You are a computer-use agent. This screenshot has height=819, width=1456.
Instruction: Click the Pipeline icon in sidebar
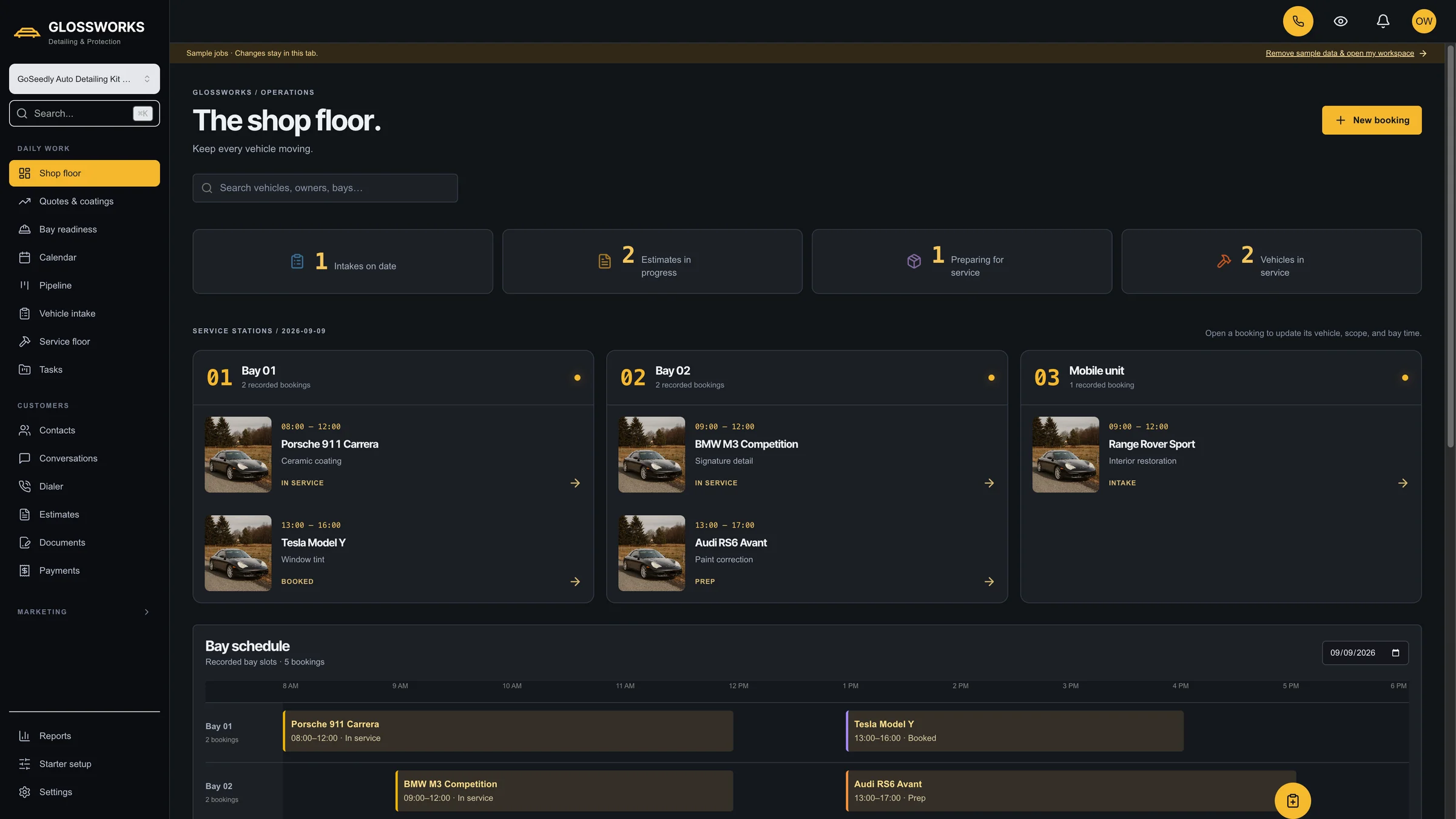tap(24, 285)
